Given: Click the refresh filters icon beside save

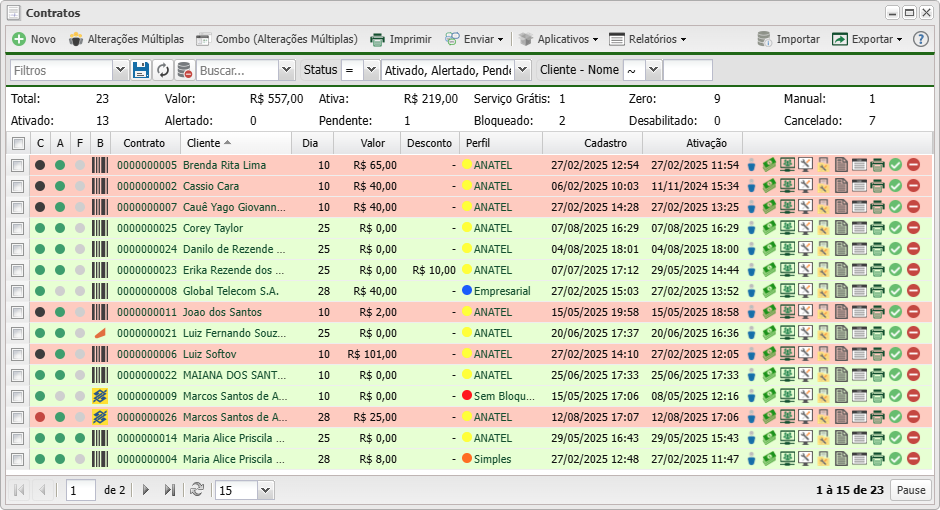Looking at the screenshot, I should [163, 70].
